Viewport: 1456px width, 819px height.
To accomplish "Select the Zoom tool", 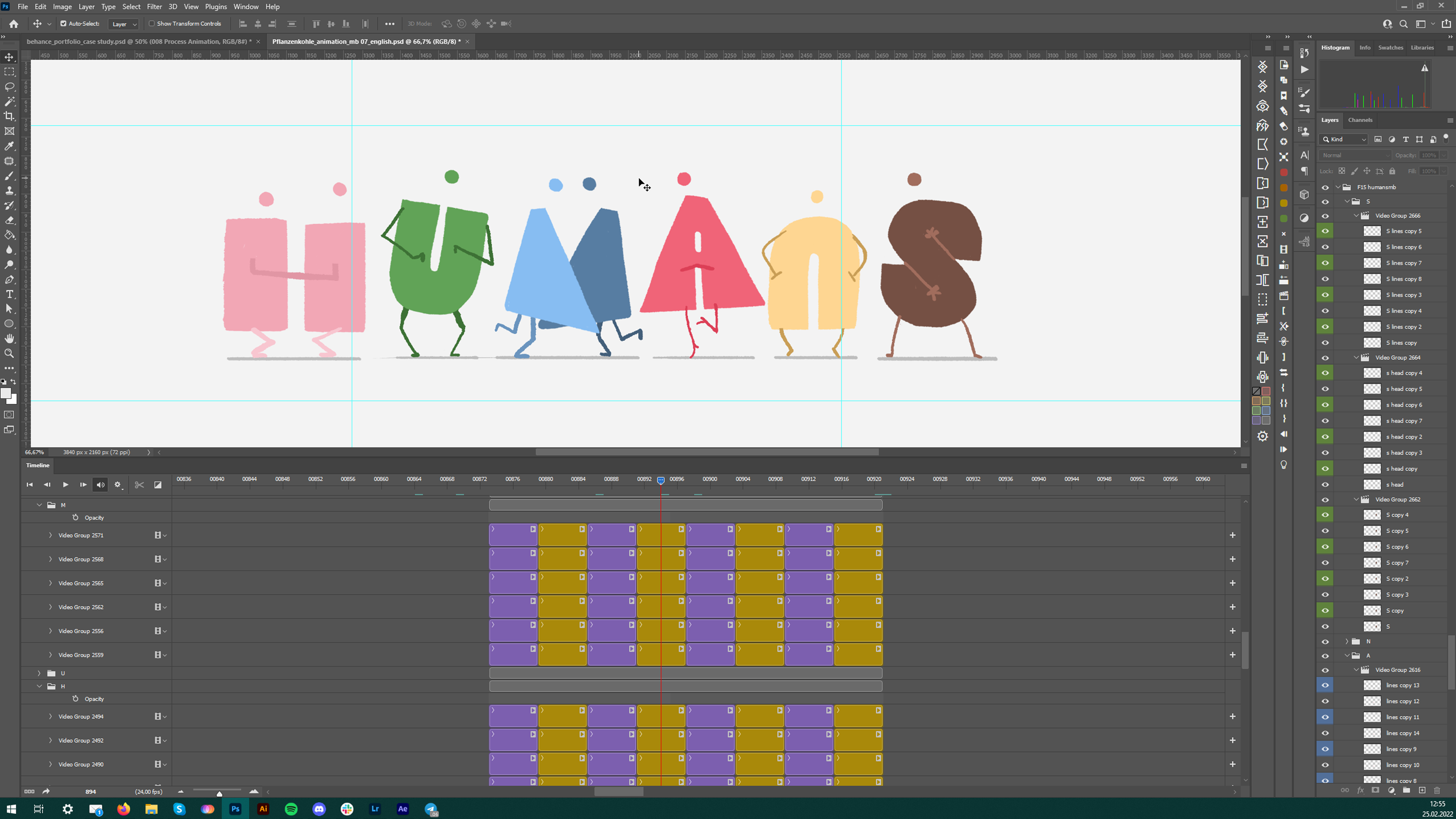I will pyautogui.click(x=9, y=353).
